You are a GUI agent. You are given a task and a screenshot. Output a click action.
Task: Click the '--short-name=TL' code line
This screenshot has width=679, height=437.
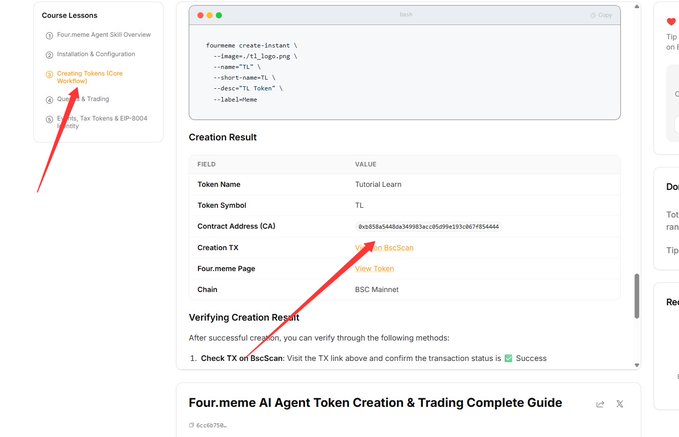click(x=244, y=78)
